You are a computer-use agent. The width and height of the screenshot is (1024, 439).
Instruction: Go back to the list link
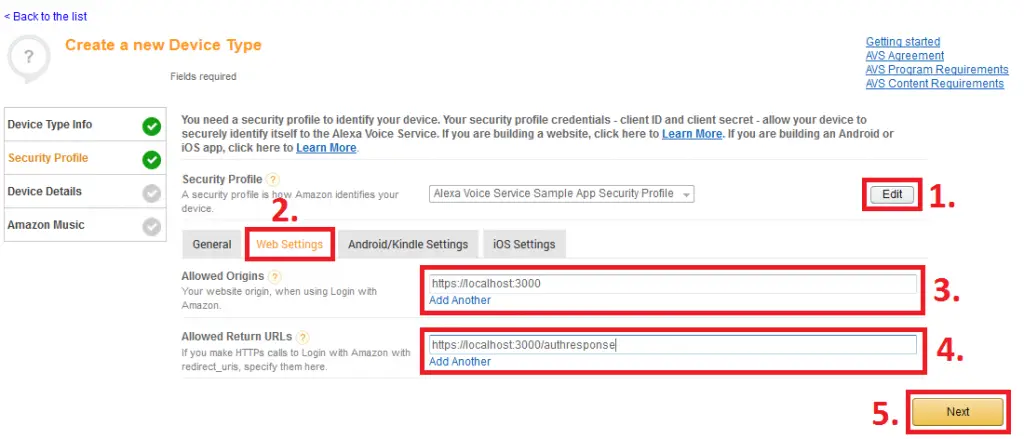(x=46, y=16)
